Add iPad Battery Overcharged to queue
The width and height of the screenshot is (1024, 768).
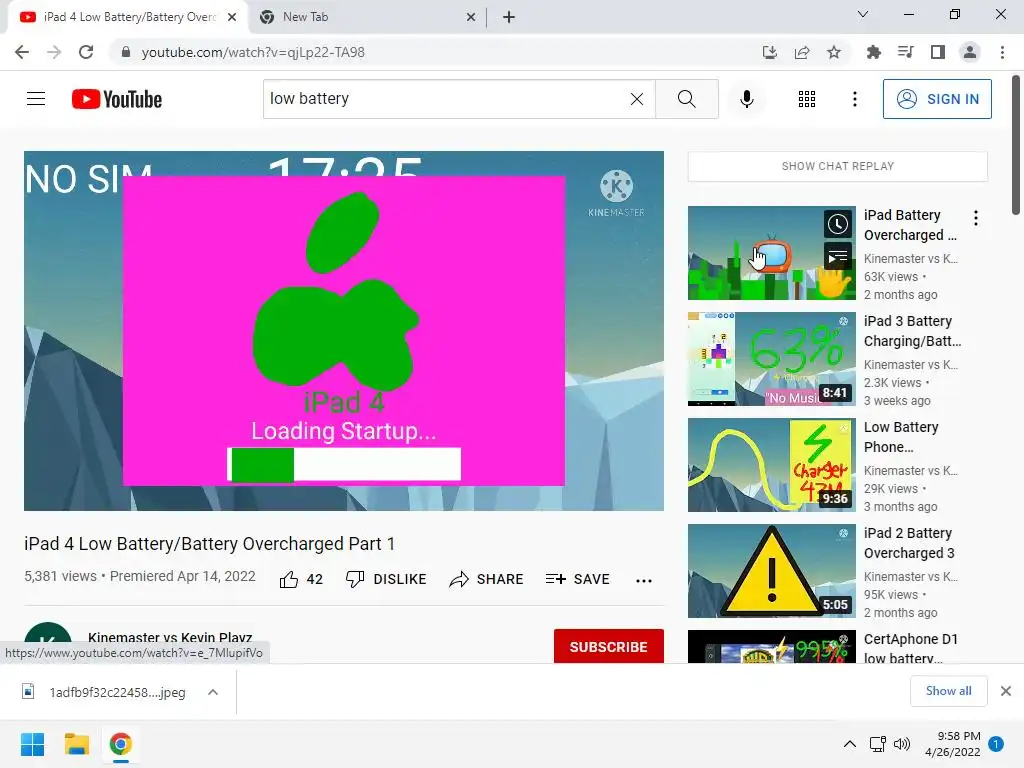click(838, 257)
